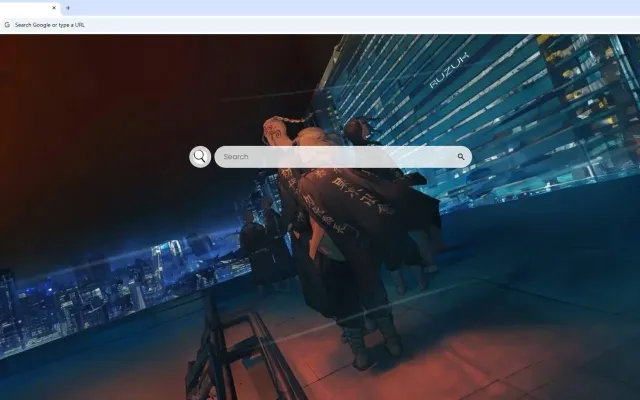Click into the center Search field
640x400 pixels.
click(343, 157)
